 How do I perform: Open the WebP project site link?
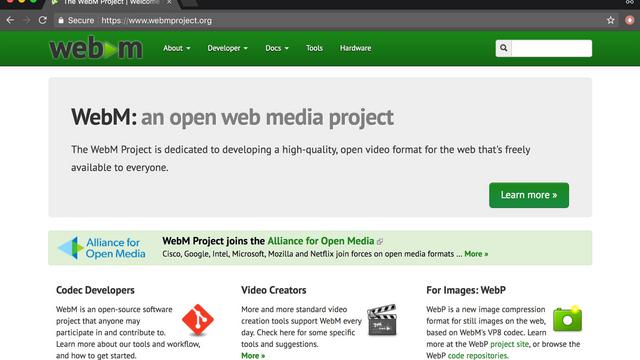point(509,344)
